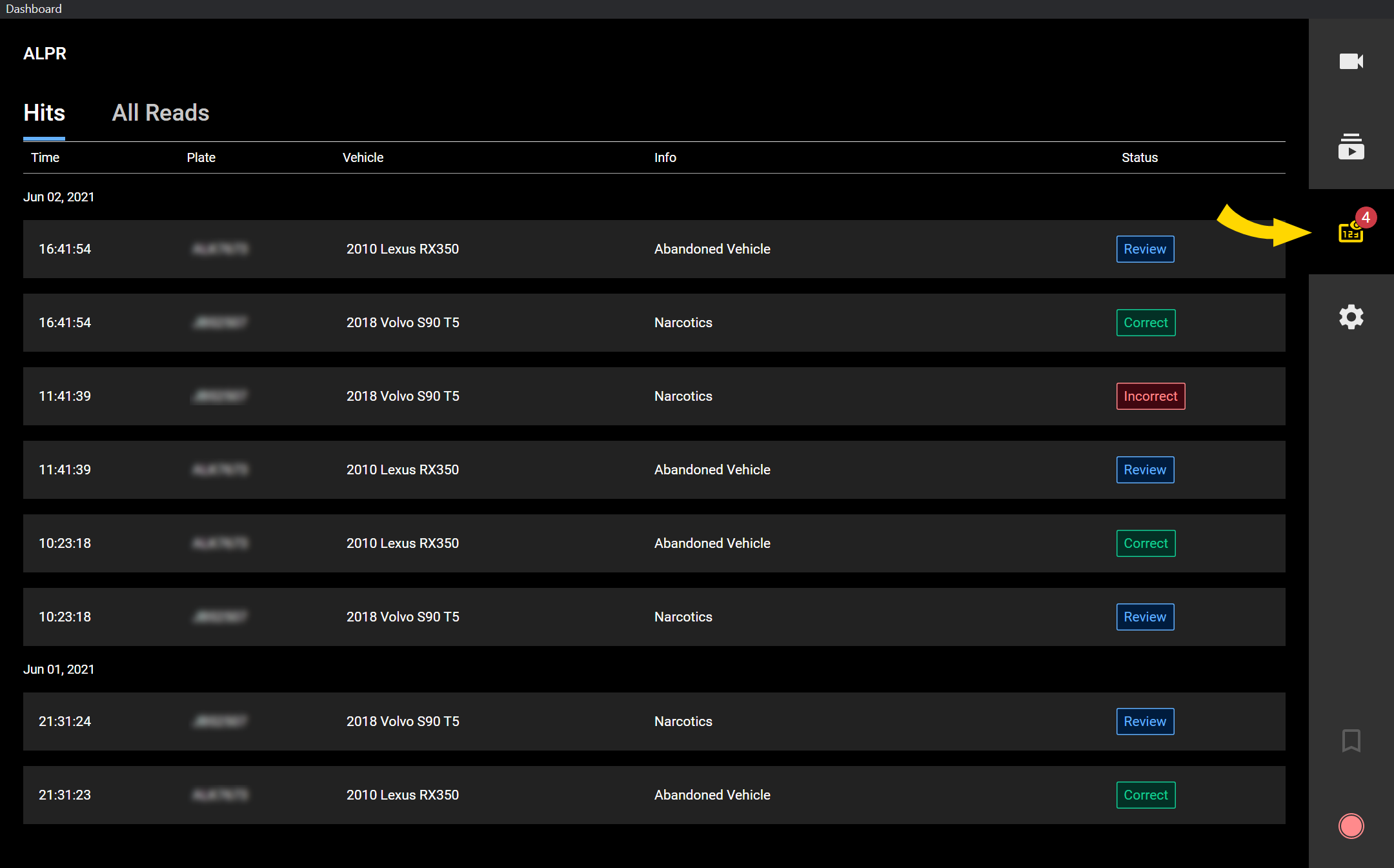Image resolution: width=1394 pixels, height=868 pixels.
Task: Click Correct on the 10:23:18 Lexus hit
Action: (x=1145, y=543)
